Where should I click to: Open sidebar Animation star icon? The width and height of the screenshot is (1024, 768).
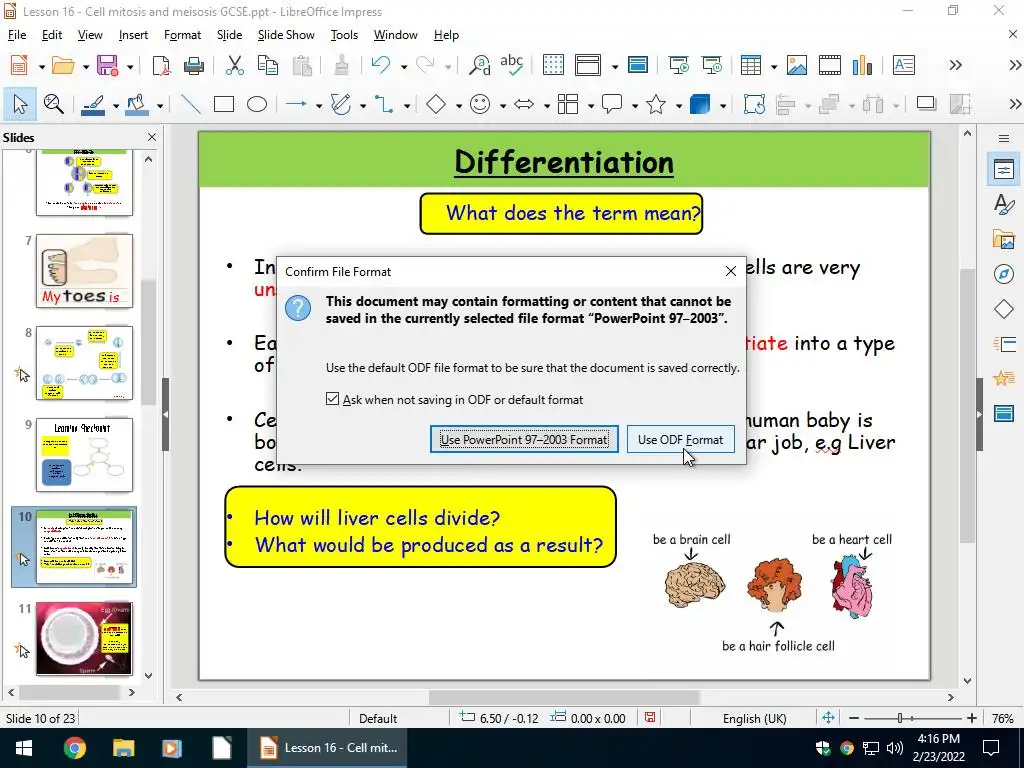tap(1004, 378)
